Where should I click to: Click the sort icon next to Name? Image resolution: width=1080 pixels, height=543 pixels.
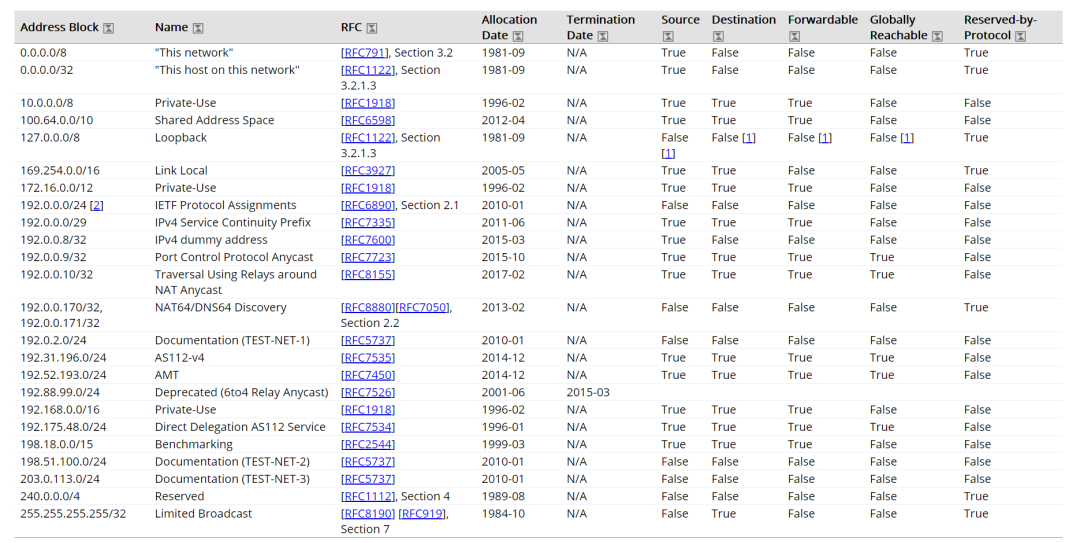pos(198,28)
